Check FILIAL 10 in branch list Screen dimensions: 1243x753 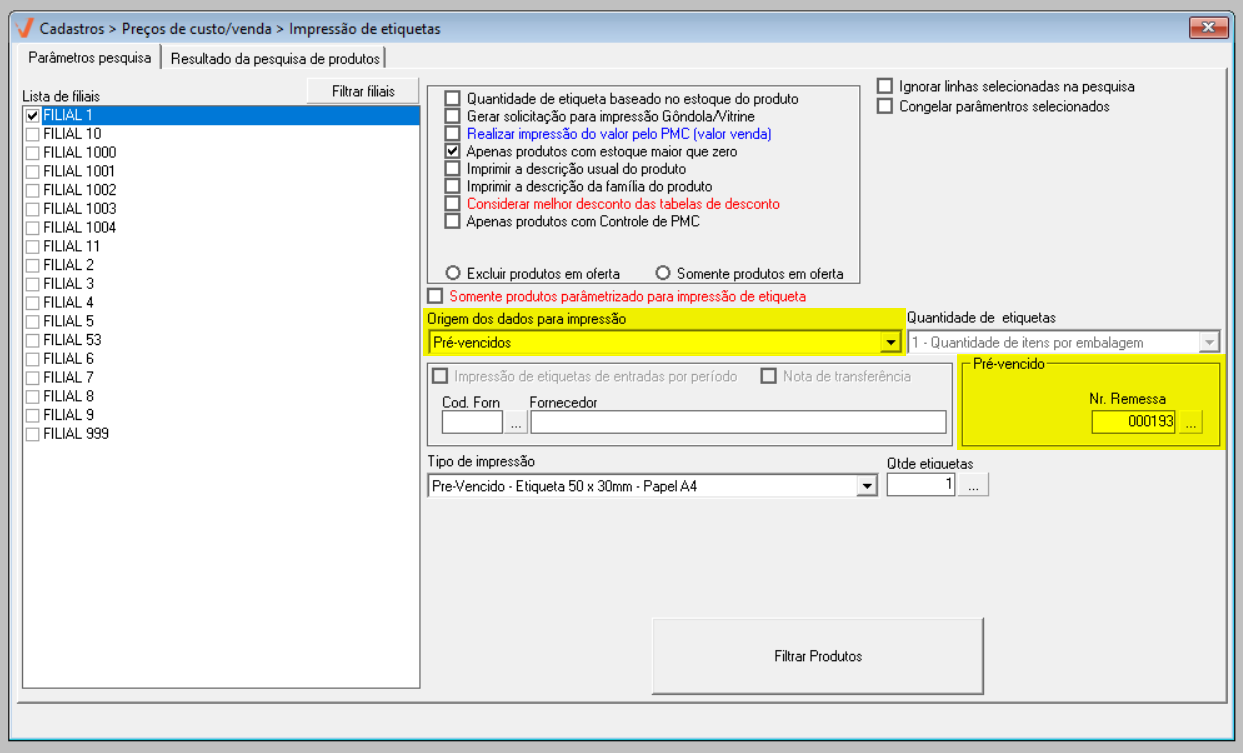coord(33,134)
